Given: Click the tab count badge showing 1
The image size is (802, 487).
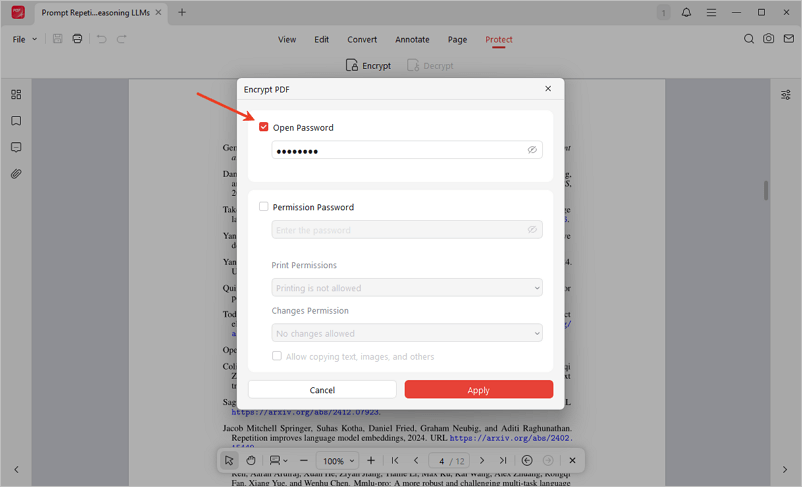Looking at the screenshot, I should (663, 12).
